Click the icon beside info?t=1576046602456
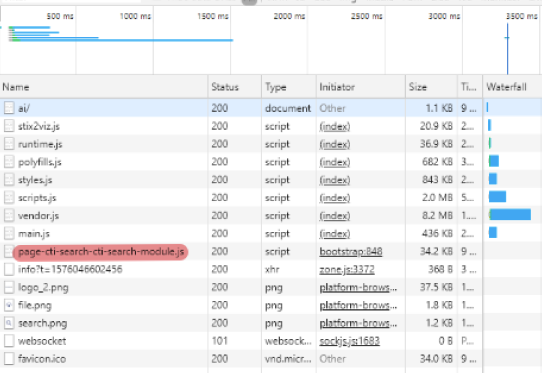This screenshot has width=542, height=373. 9,269
